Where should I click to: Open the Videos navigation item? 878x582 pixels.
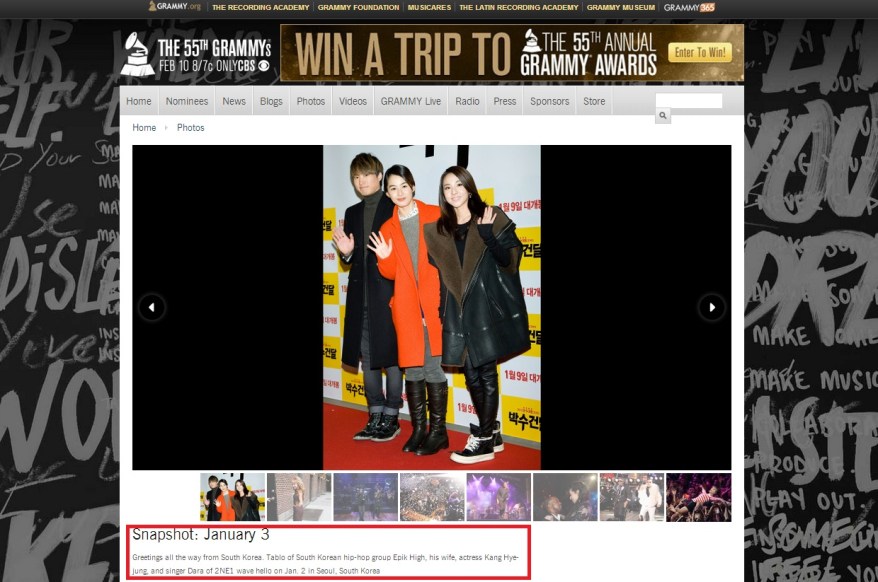click(353, 101)
